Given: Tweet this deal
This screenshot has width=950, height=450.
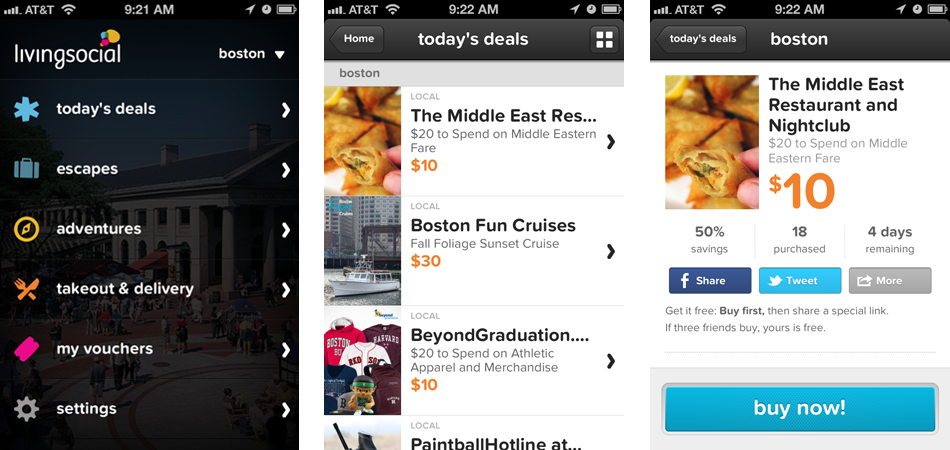Looking at the screenshot, I should click(800, 281).
